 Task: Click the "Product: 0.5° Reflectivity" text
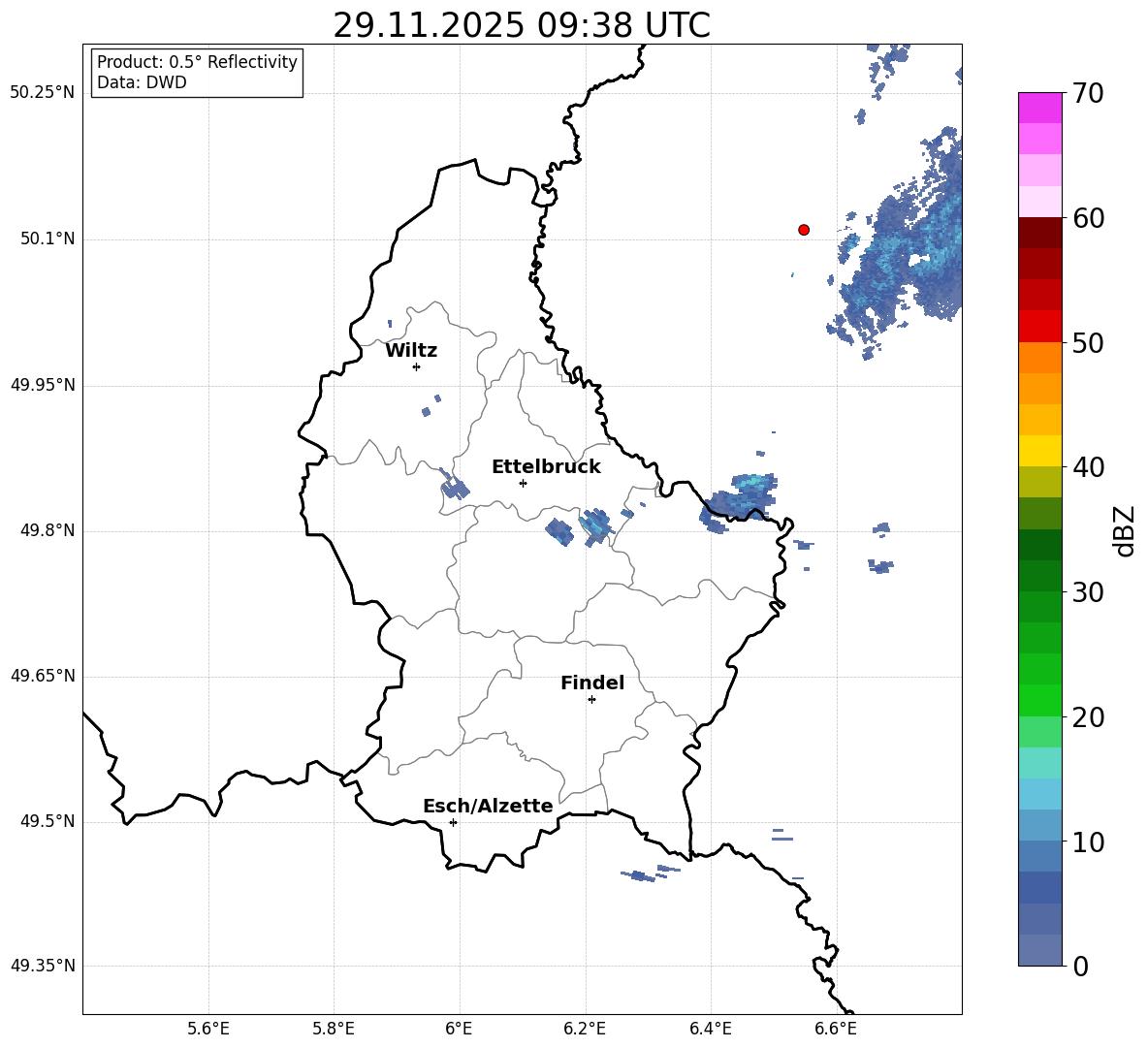(197, 62)
